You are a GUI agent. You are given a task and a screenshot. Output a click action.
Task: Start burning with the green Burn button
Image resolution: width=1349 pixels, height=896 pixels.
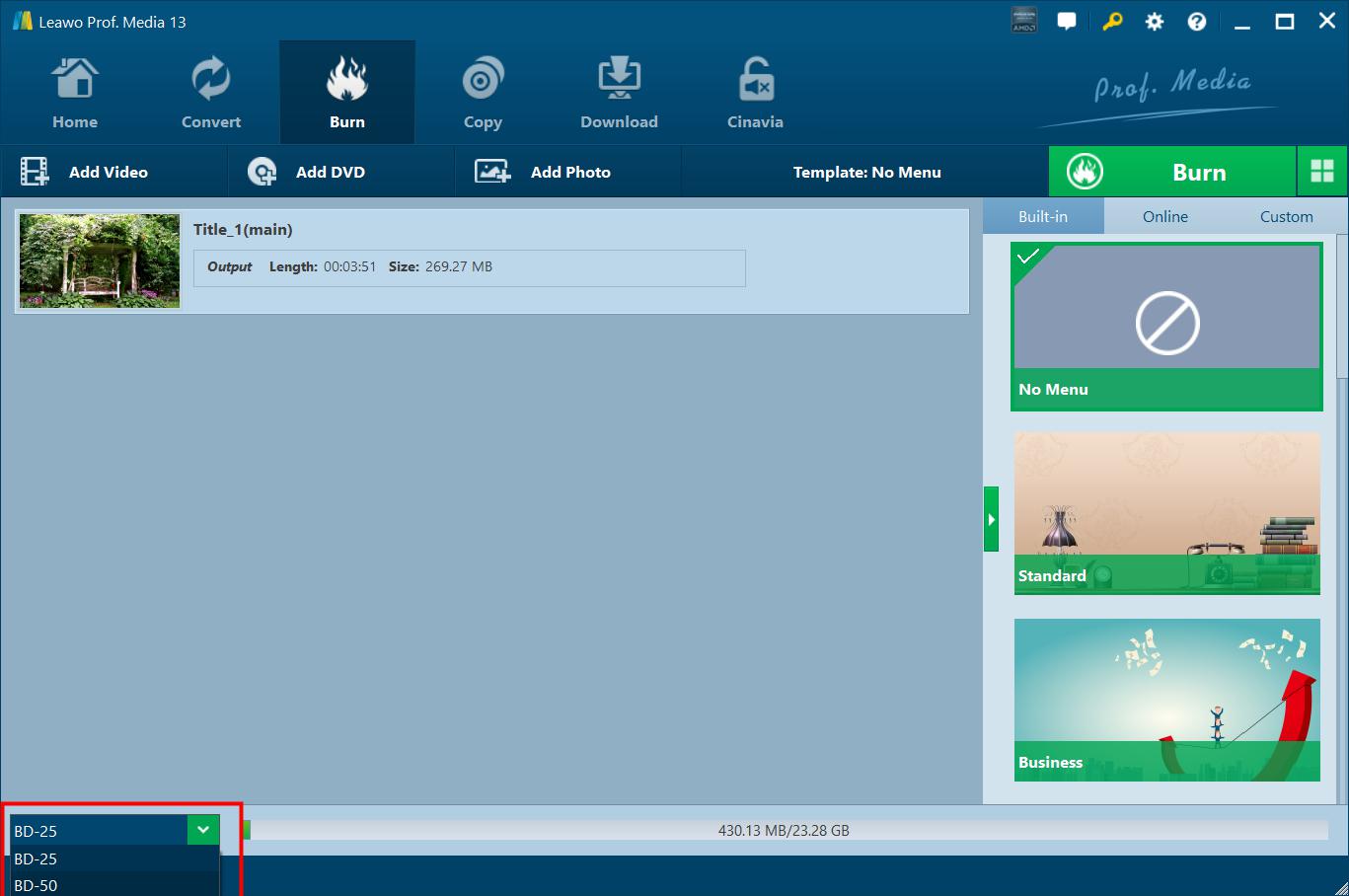pos(1171,172)
